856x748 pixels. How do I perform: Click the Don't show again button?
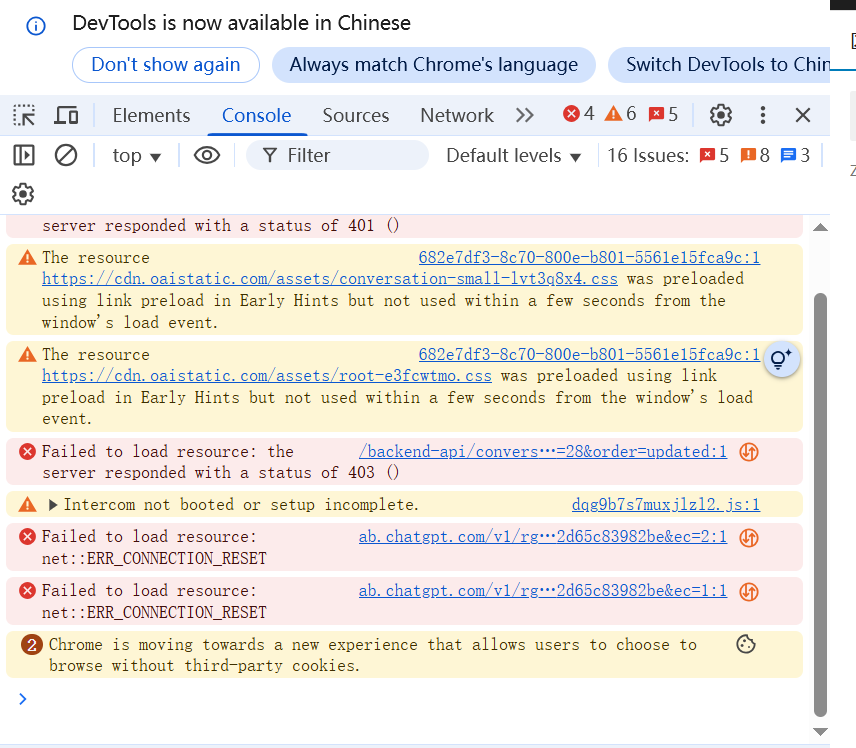click(166, 65)
